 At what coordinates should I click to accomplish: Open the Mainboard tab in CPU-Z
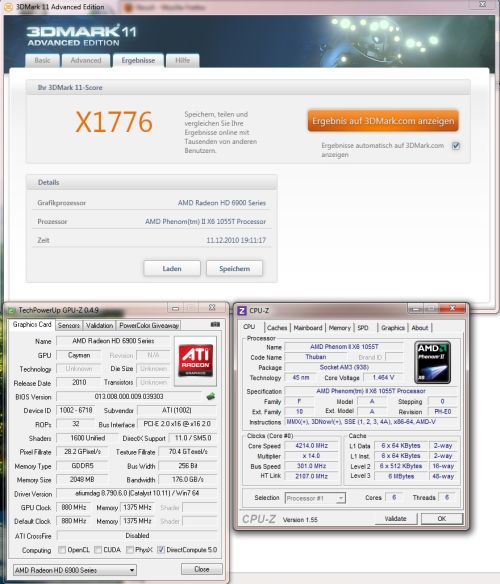coord(308,328)
